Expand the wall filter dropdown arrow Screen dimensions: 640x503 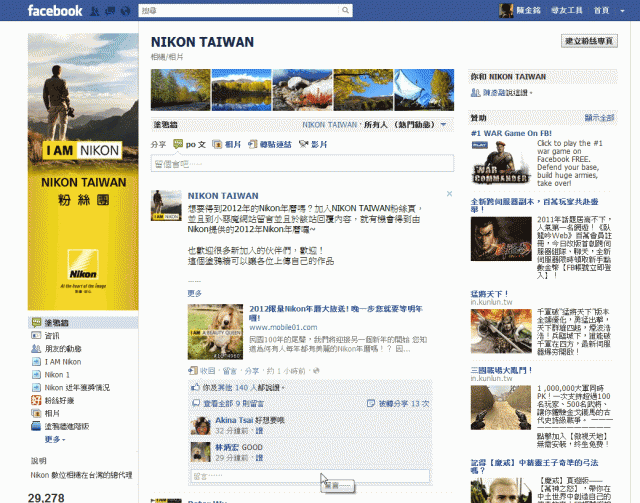coord(444,125)
